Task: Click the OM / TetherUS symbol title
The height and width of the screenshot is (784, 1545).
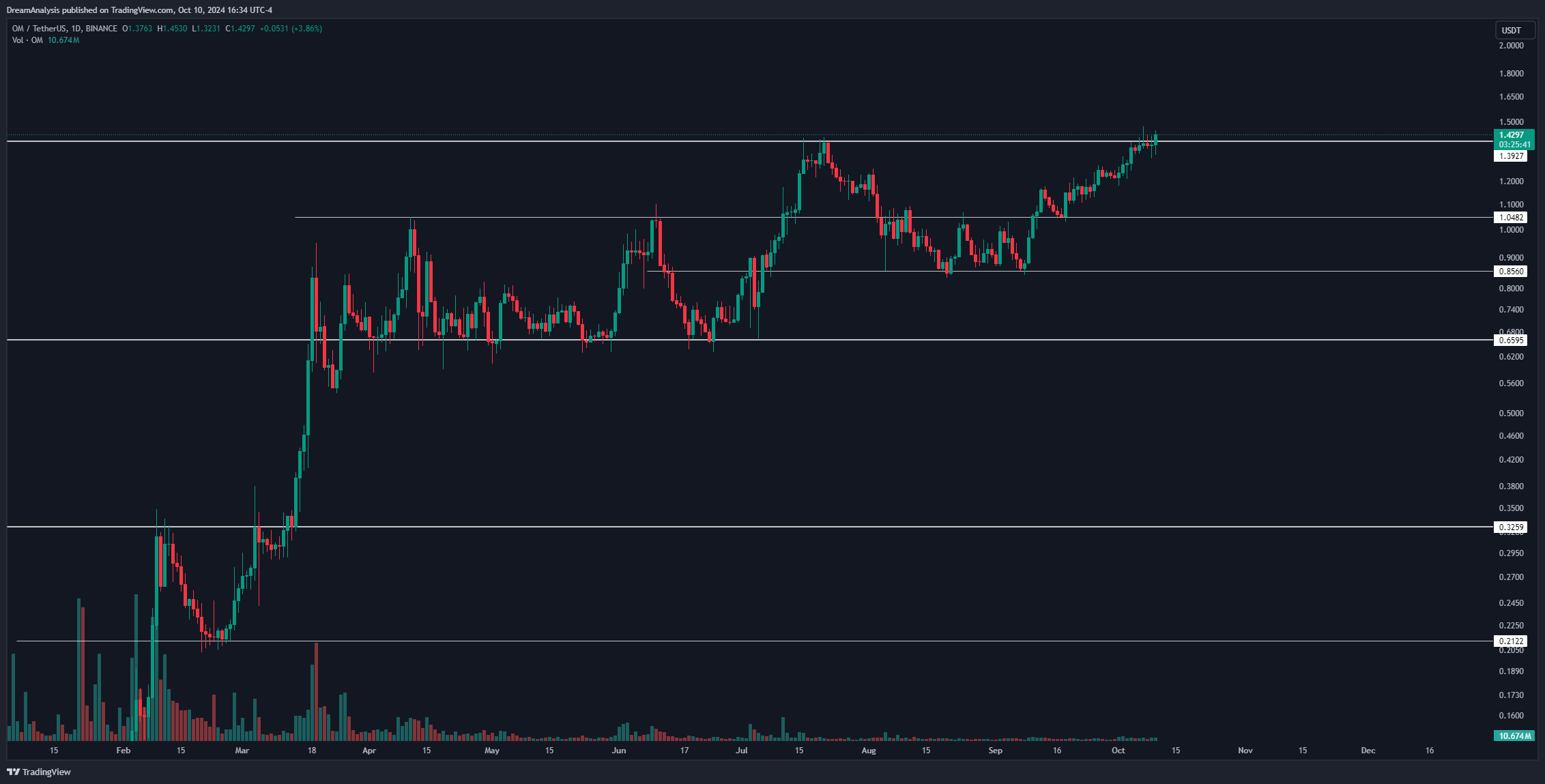Action: (65, 29)
